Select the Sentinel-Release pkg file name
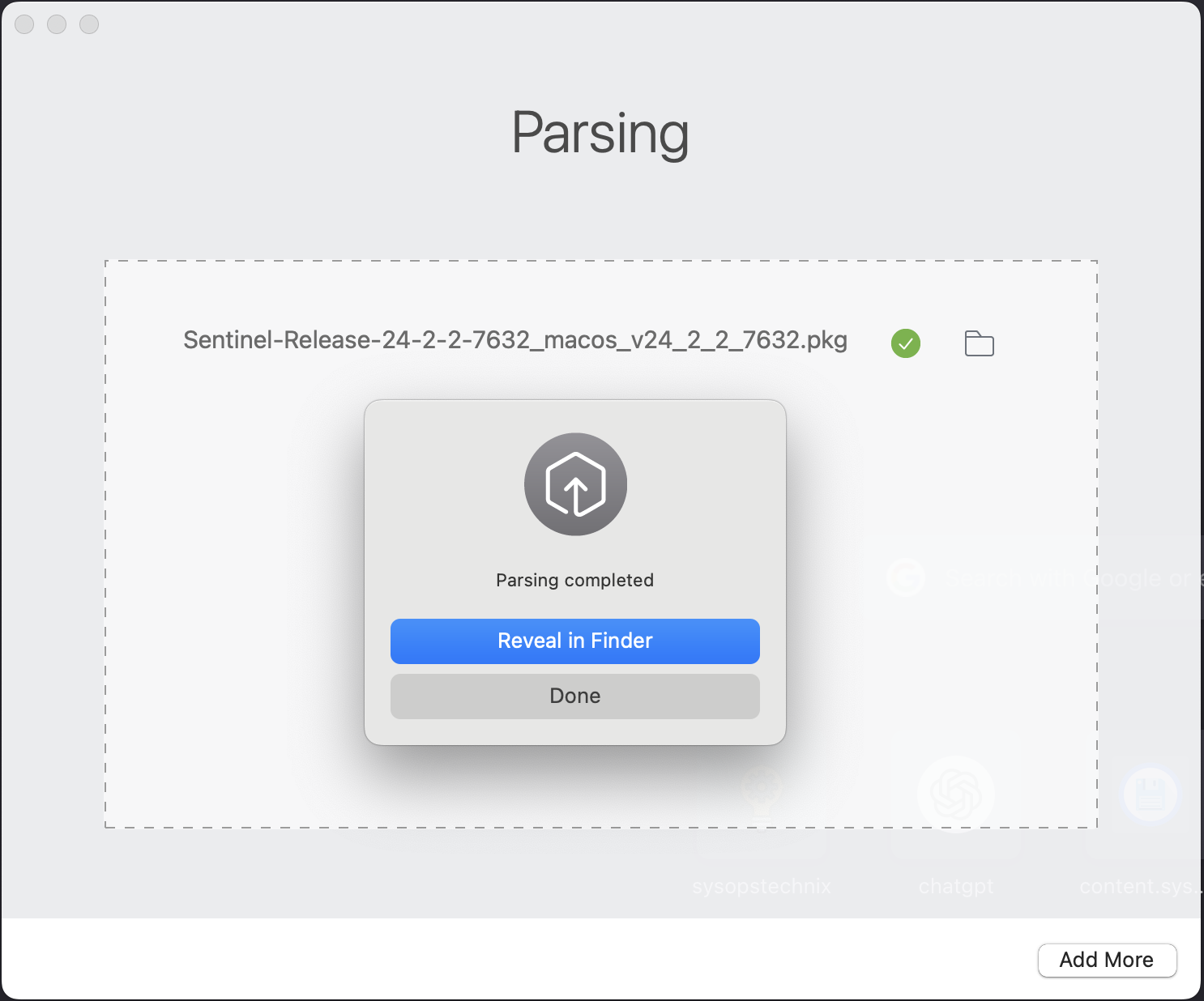The width and height of the screenshot is (1204, 1001). [x=515, y=340]
